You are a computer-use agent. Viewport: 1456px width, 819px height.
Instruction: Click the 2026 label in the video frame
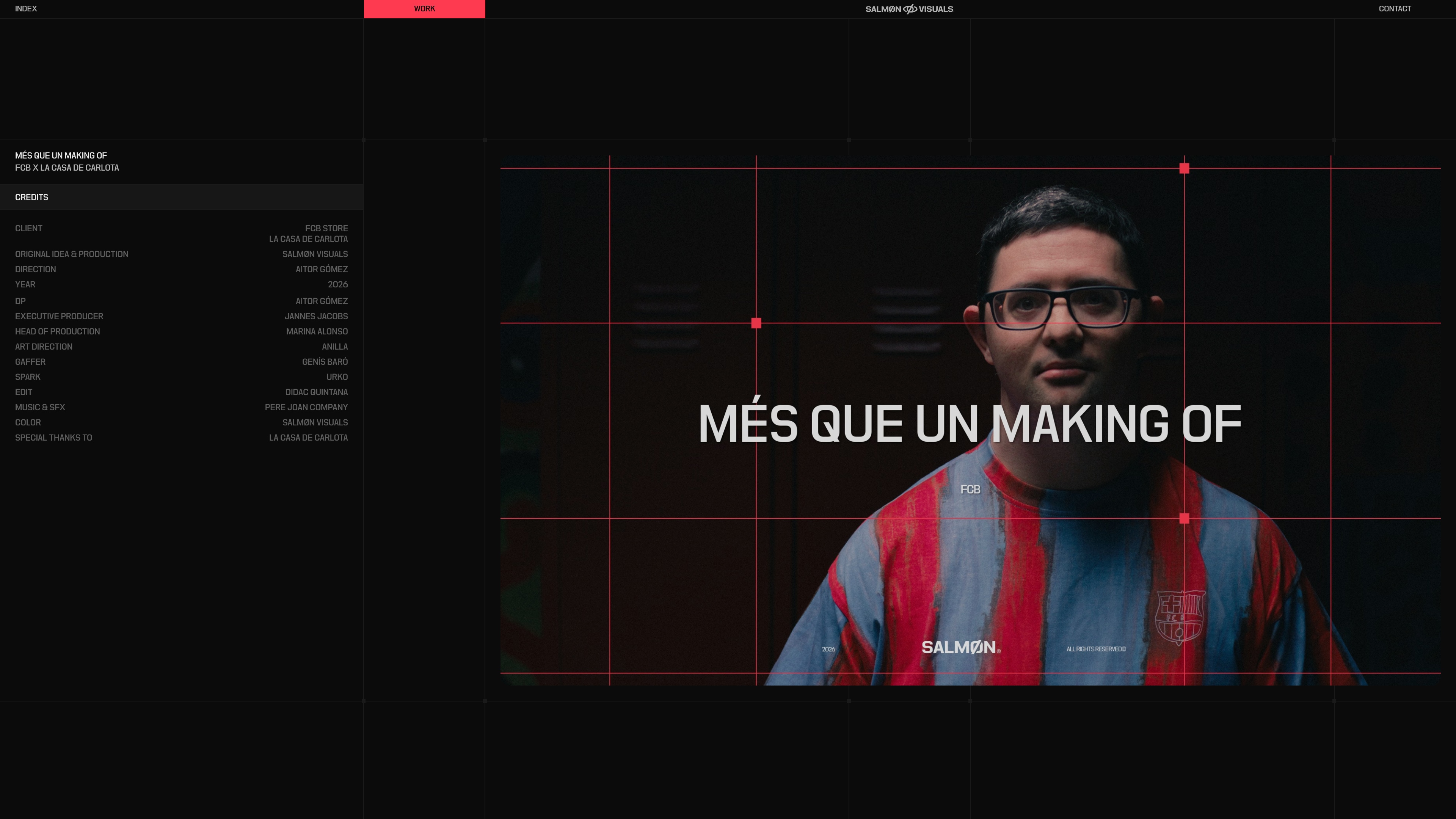828,650
